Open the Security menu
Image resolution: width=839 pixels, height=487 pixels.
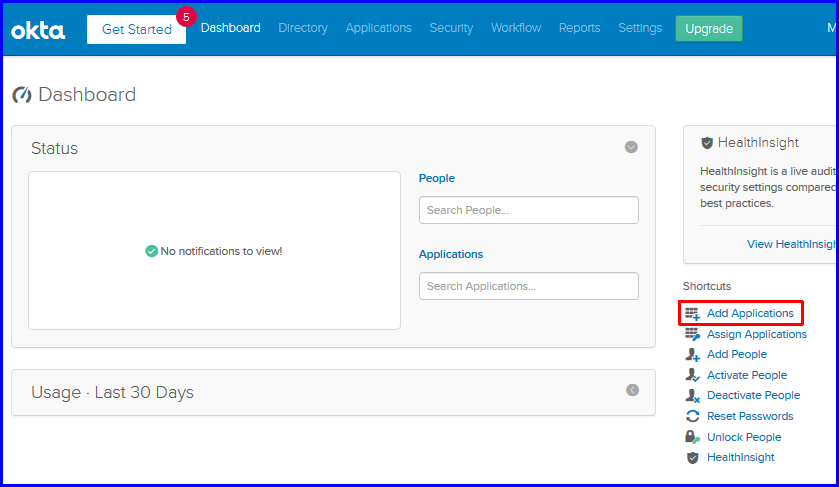pos(451,28)
